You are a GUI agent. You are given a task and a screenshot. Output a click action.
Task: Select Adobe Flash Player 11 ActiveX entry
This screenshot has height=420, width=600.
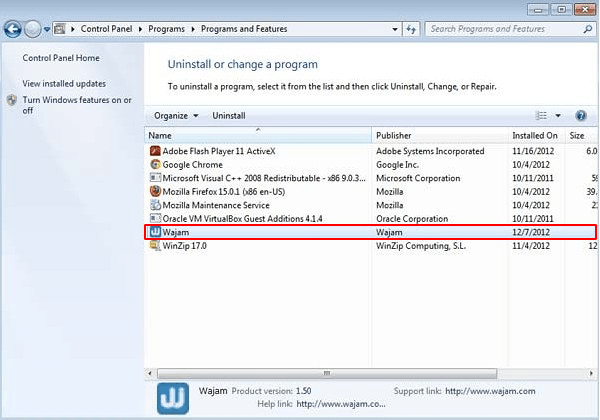point(219,151)
